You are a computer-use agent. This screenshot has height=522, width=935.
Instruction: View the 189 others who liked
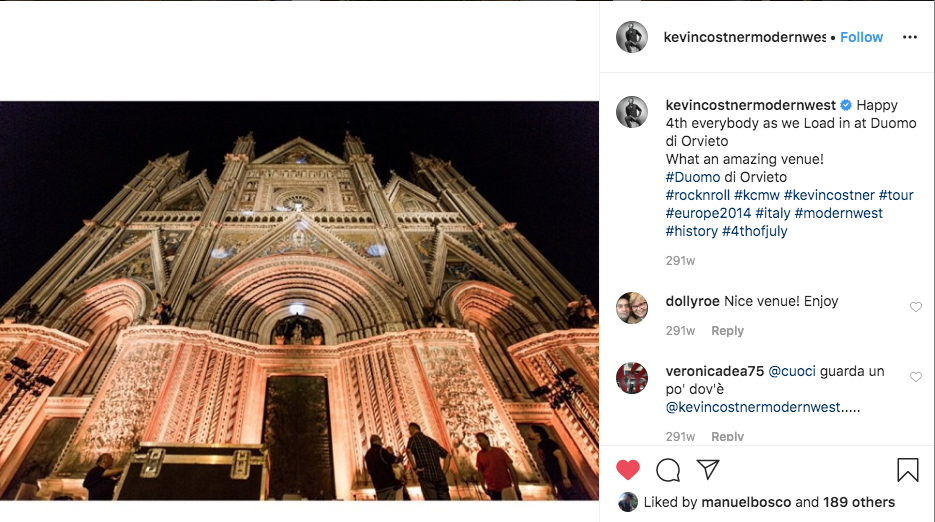coord(858,502)
